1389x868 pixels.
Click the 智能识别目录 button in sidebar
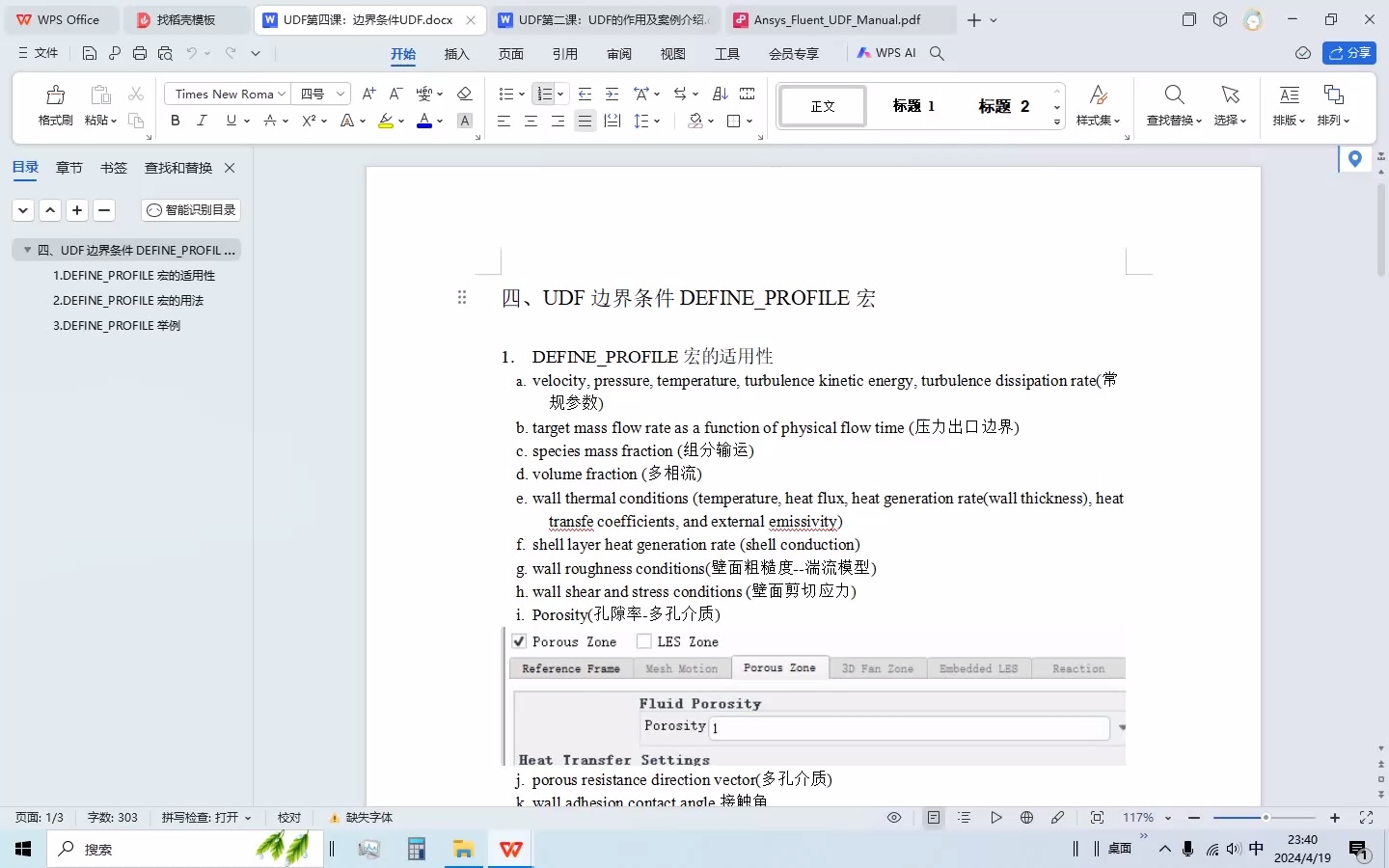(x=190, y=209)
